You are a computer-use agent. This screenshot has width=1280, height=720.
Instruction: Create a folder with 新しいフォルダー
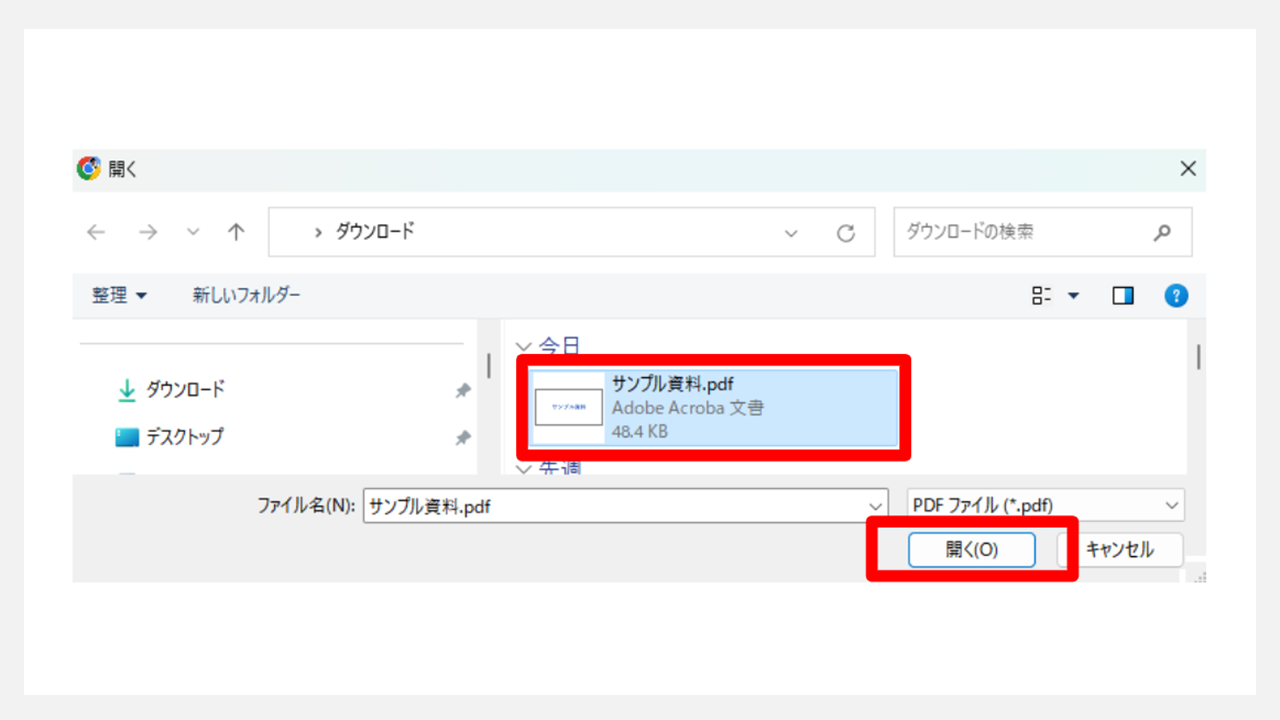(x=246, y=295)
